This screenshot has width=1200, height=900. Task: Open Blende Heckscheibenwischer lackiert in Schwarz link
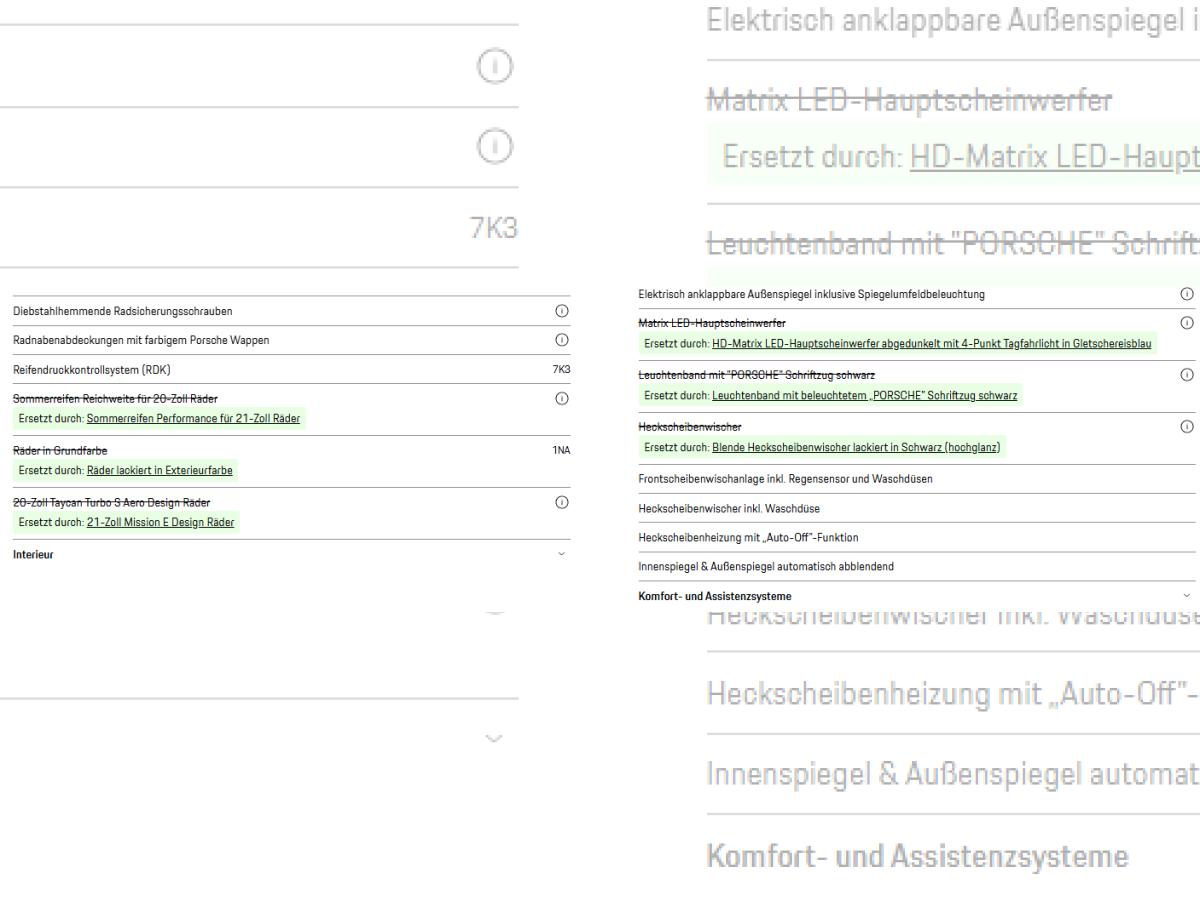pyautogui.click(x=858, y=447)
